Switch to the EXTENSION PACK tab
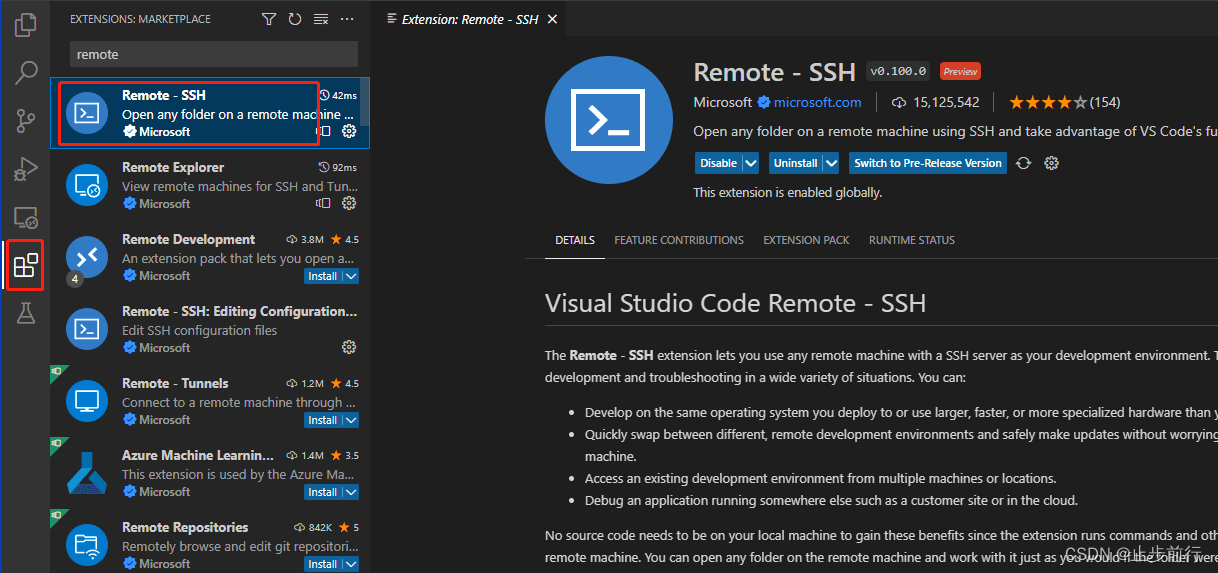Viewport: 1218px width, 573px height. coord(806,240)
